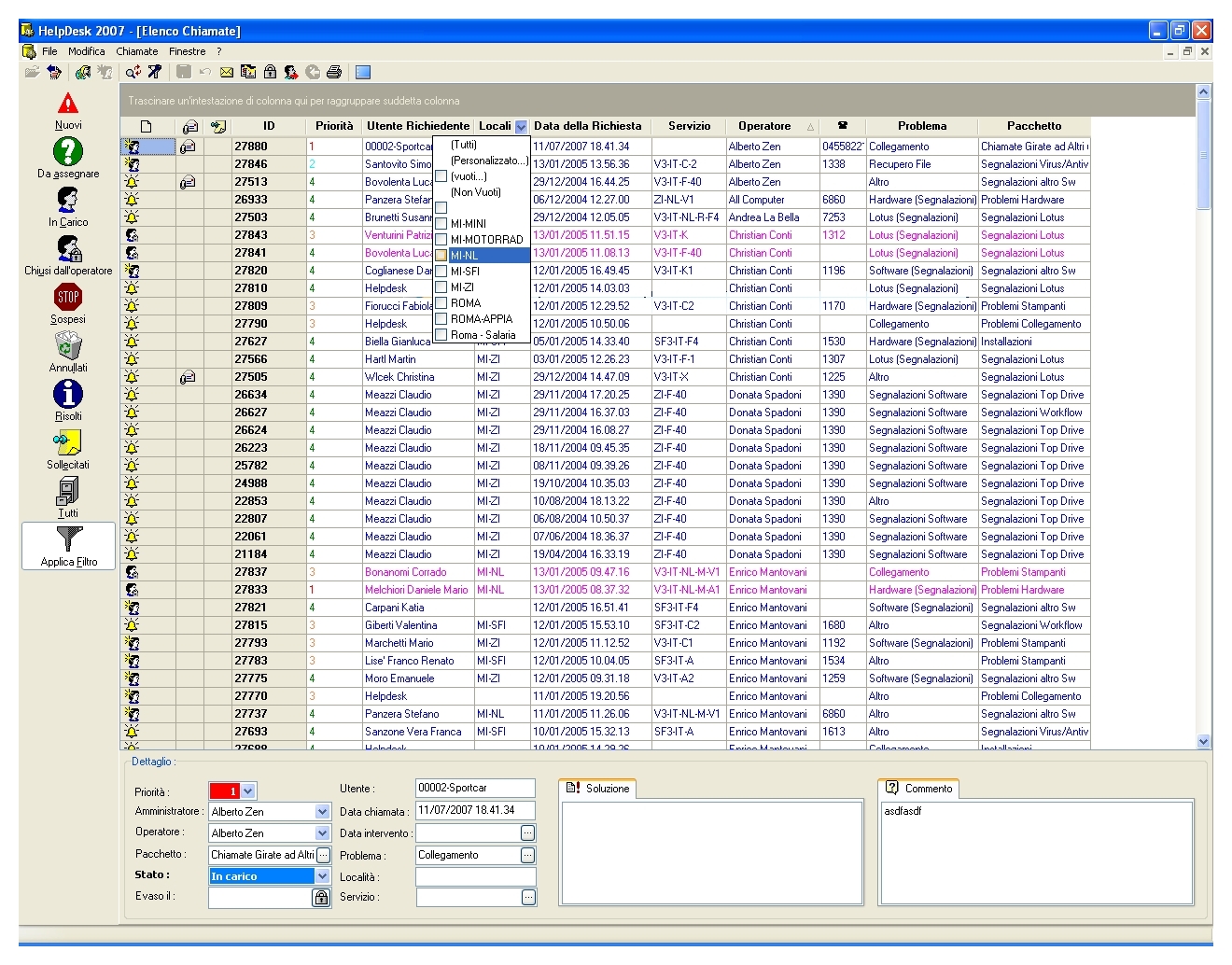Screen dimensions: 1232x965
Task: Open the Problema ellipsis picker
Action: pyautogui.click(x=528, y=855)
